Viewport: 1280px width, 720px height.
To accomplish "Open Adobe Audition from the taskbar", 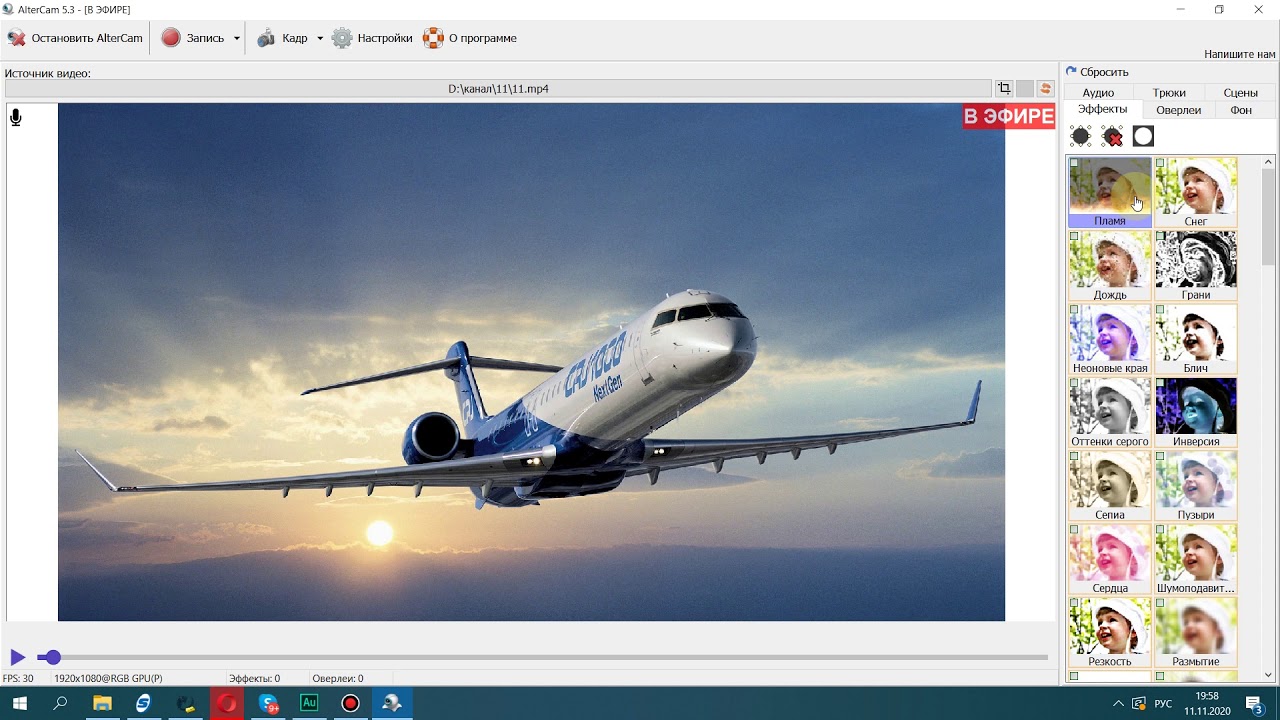I will click(x=309, y=703).
